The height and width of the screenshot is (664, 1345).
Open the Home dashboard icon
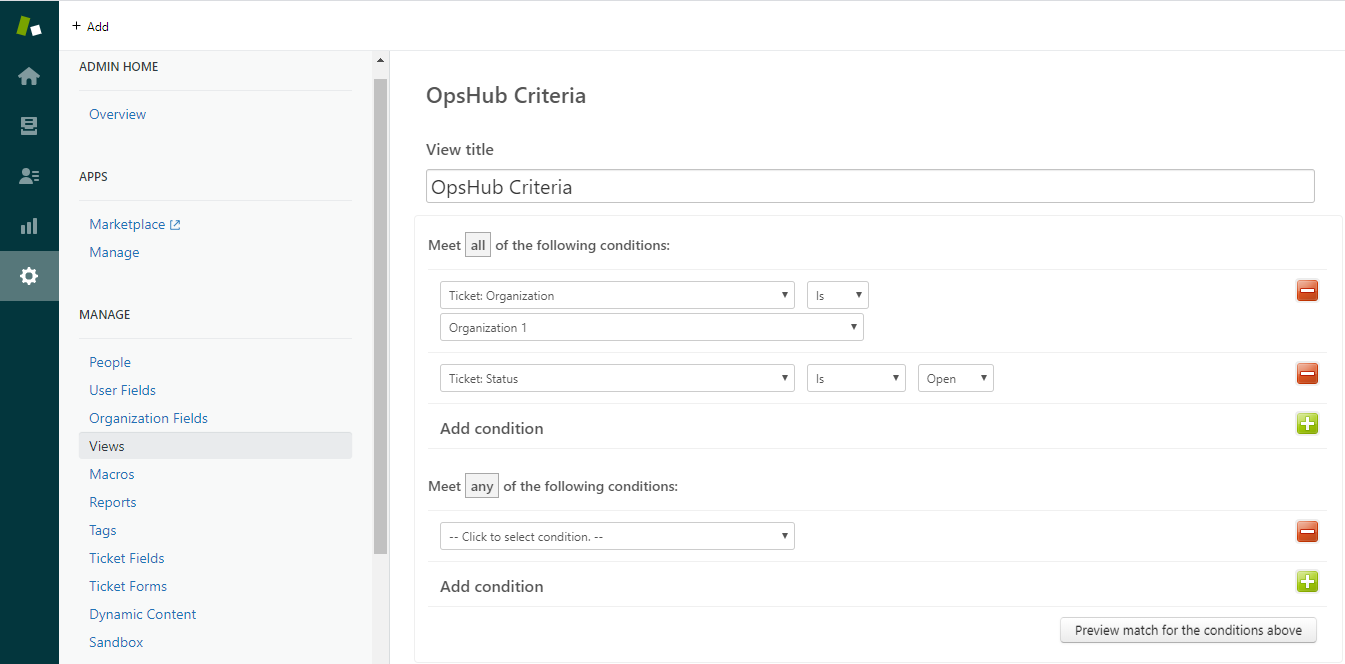[x=29, y=76]
